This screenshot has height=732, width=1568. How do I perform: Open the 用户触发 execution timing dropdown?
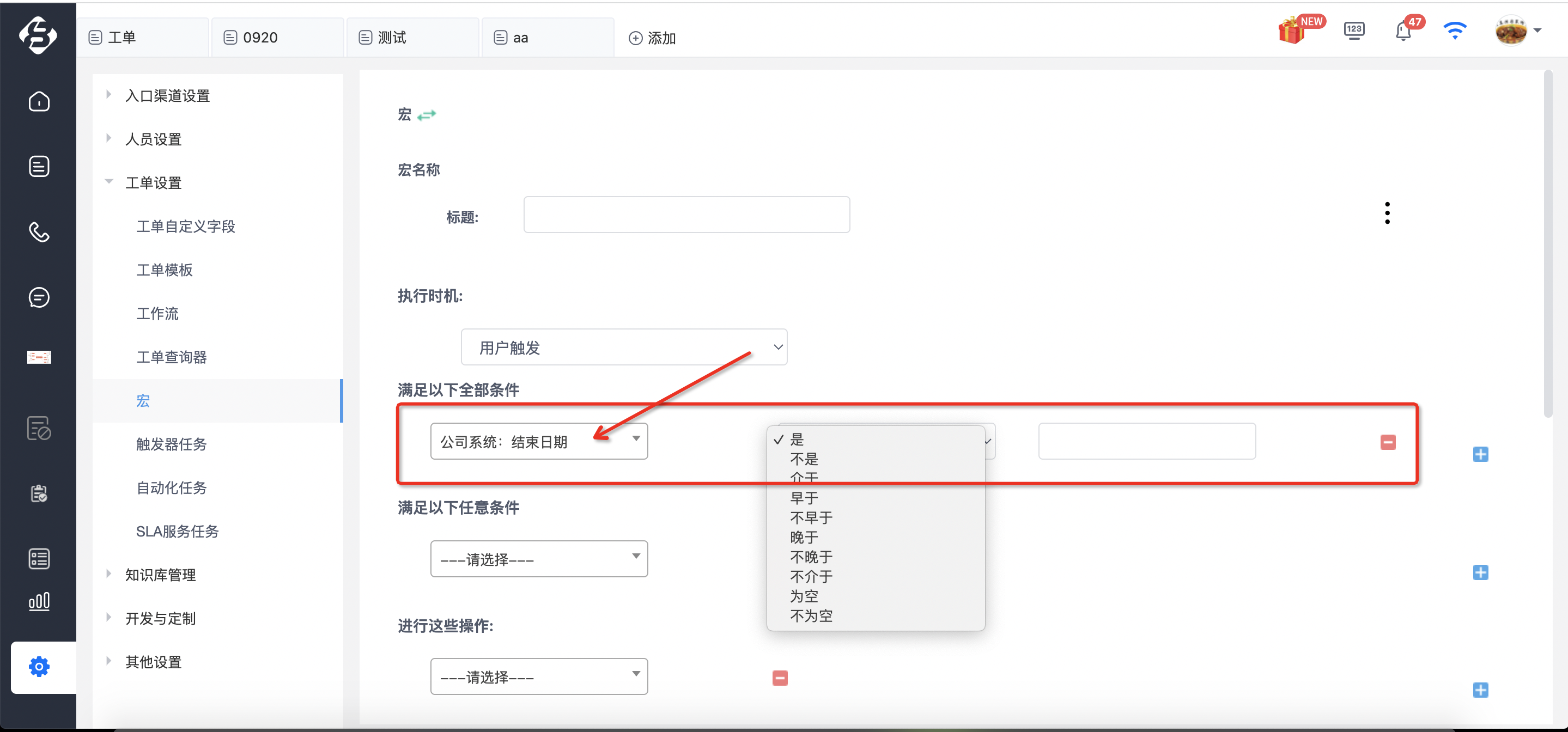624,347
